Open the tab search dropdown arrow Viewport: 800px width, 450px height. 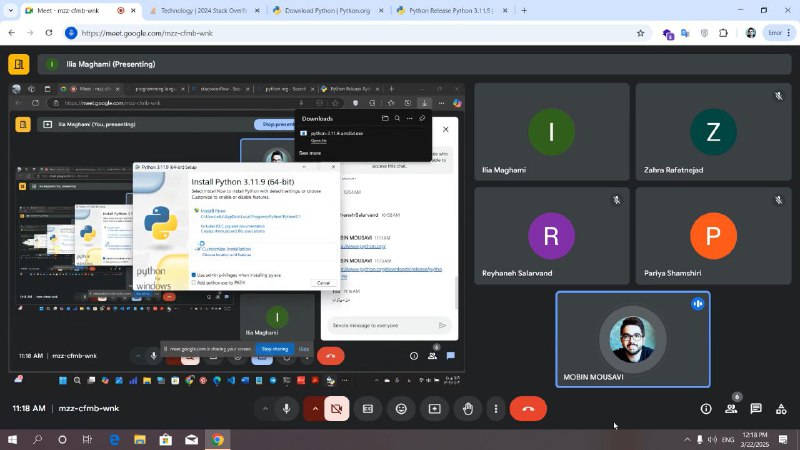coord(10,10)
